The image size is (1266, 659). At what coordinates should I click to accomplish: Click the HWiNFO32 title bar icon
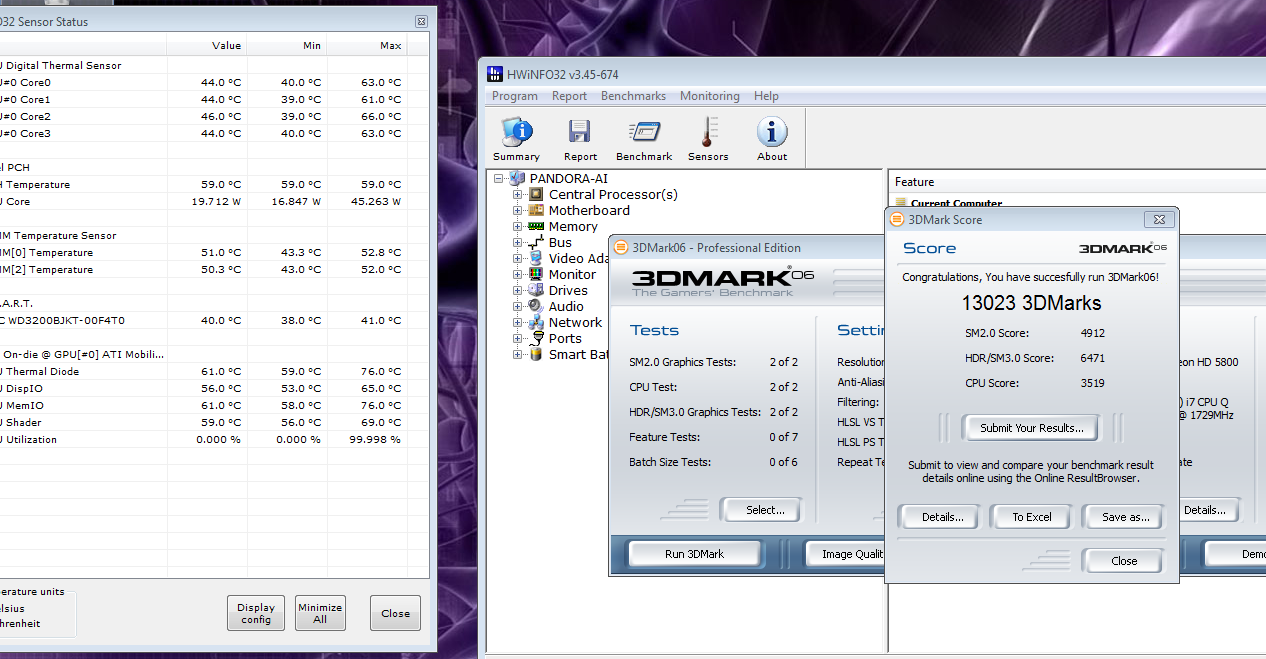(495, 74)
